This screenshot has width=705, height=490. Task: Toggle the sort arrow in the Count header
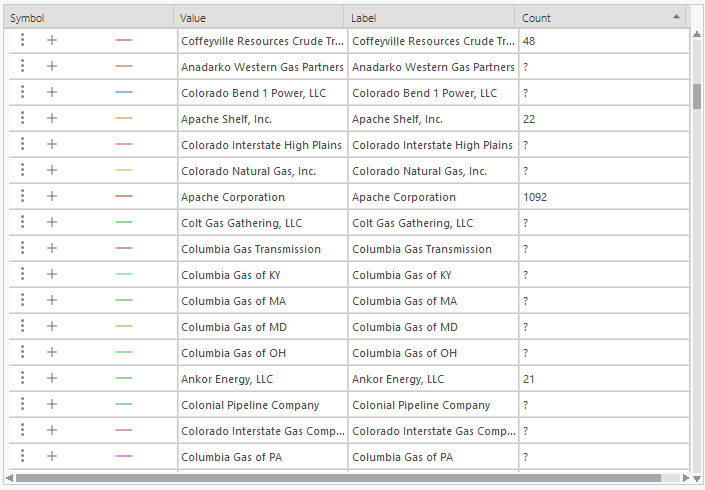click(676, 17)
